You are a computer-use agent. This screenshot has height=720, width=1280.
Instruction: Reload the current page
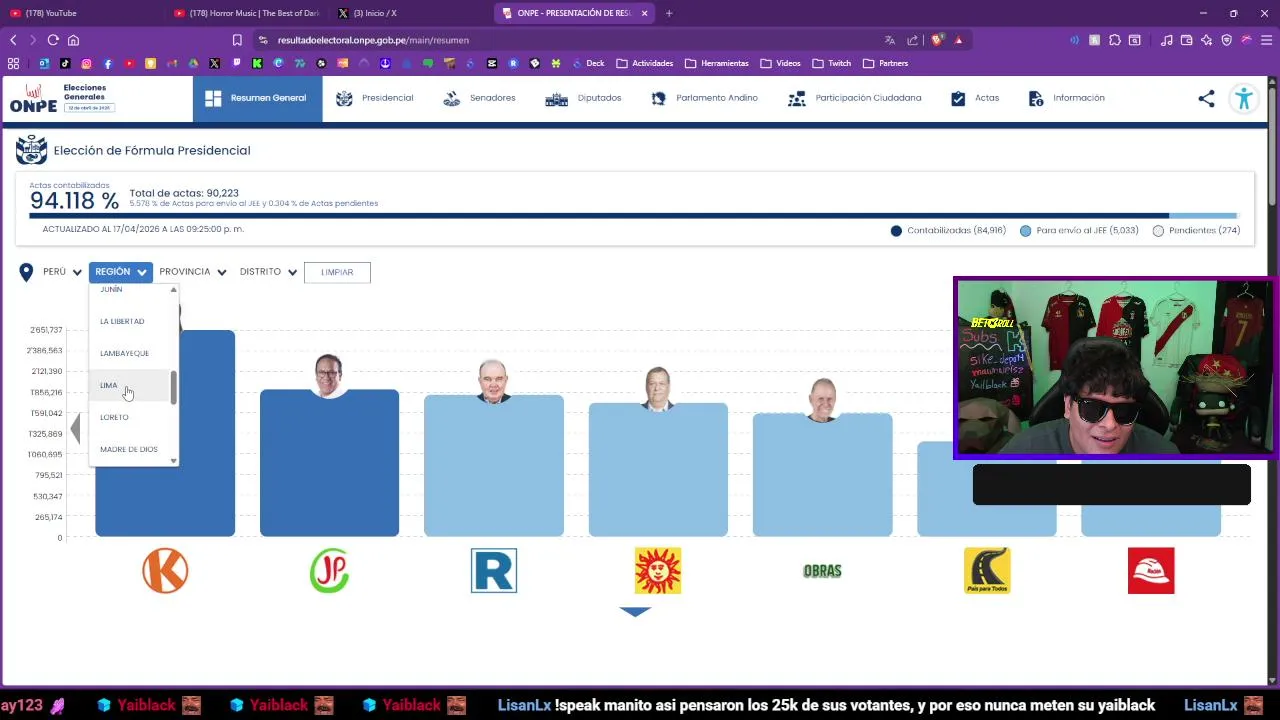click(x=53, y=40)
